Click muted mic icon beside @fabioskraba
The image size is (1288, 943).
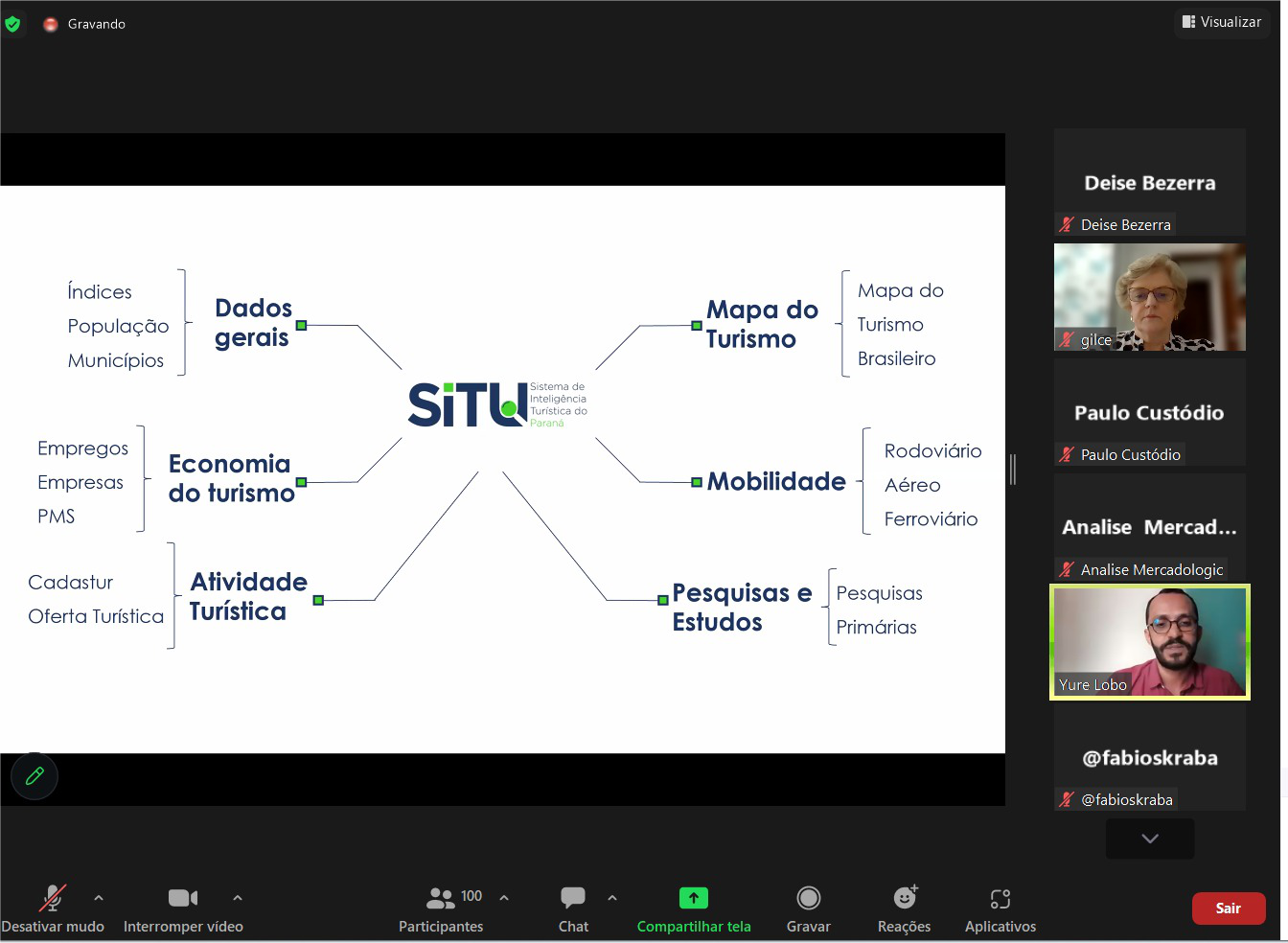point(1067,799)
